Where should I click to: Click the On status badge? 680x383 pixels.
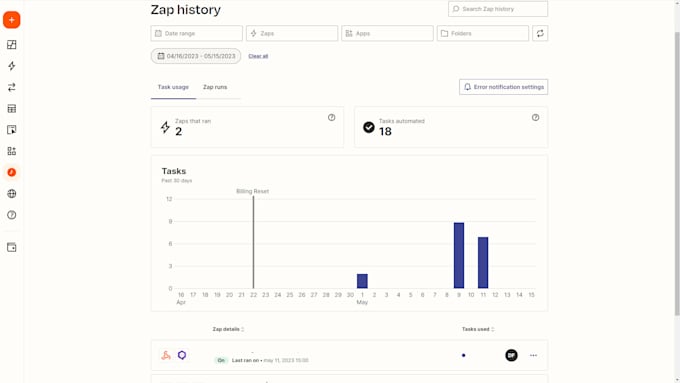click(221, 360)
